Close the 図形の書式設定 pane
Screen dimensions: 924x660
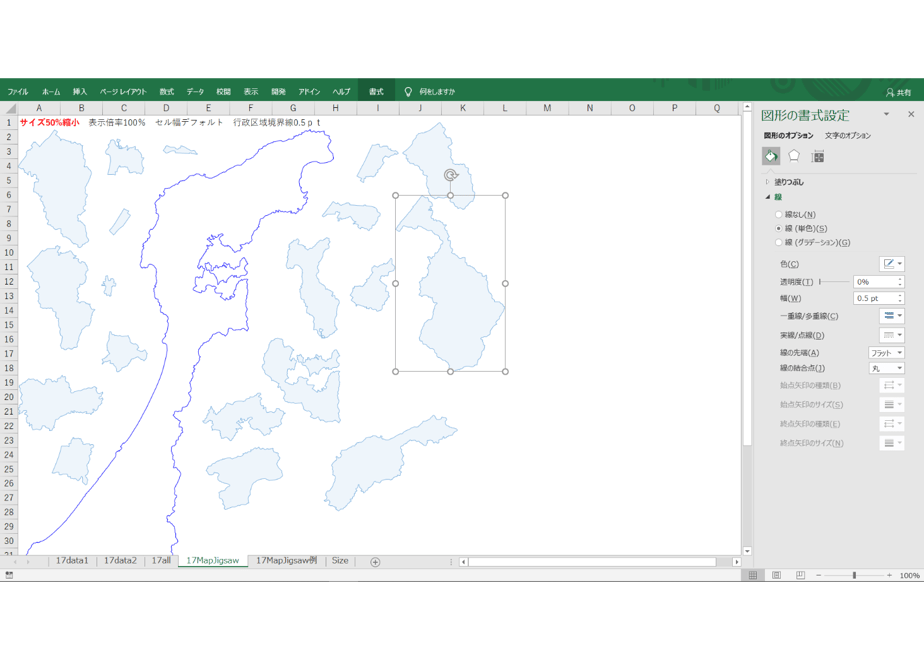tap(911, 114)
